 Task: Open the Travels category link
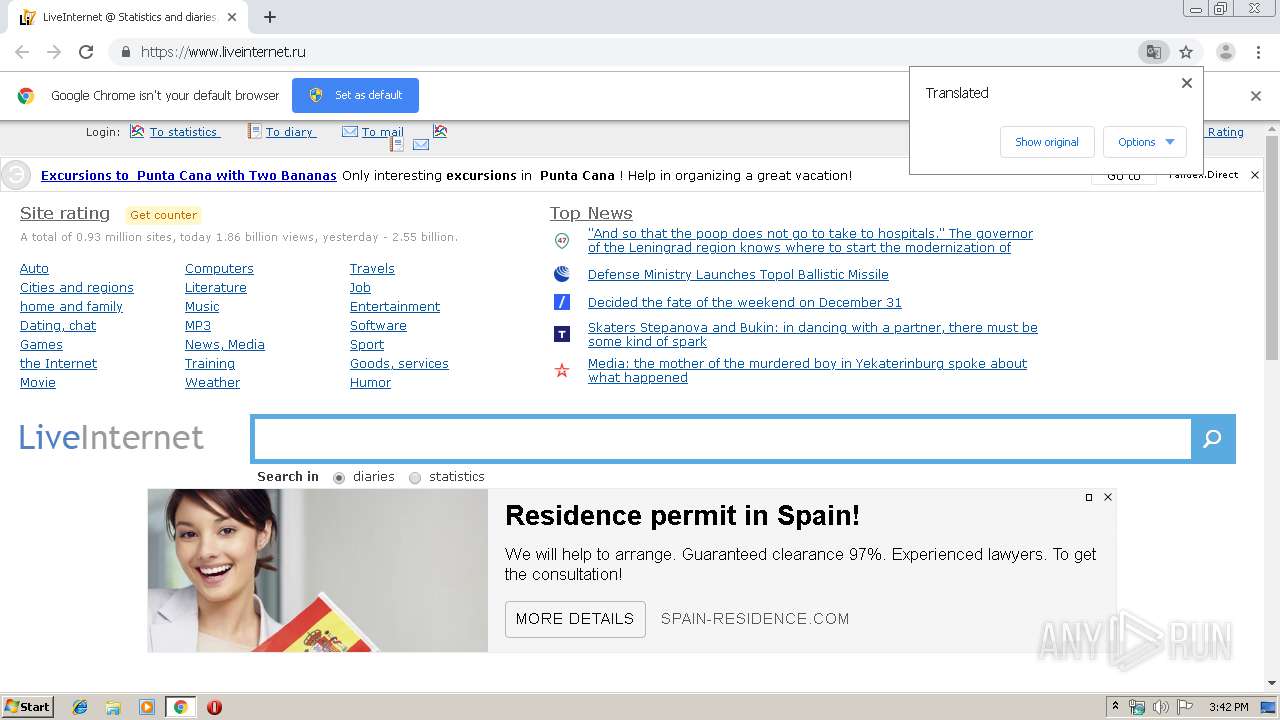pos(372,269)
